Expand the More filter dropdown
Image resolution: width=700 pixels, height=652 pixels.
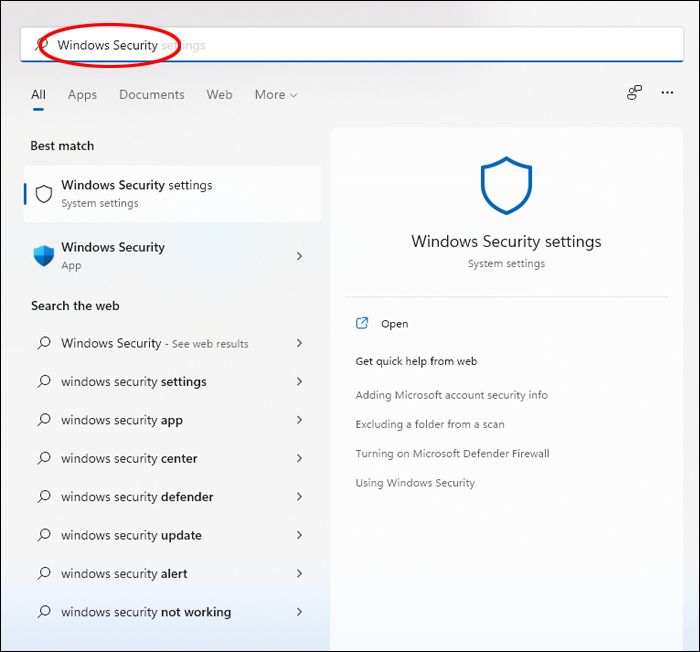pos(276,95)
